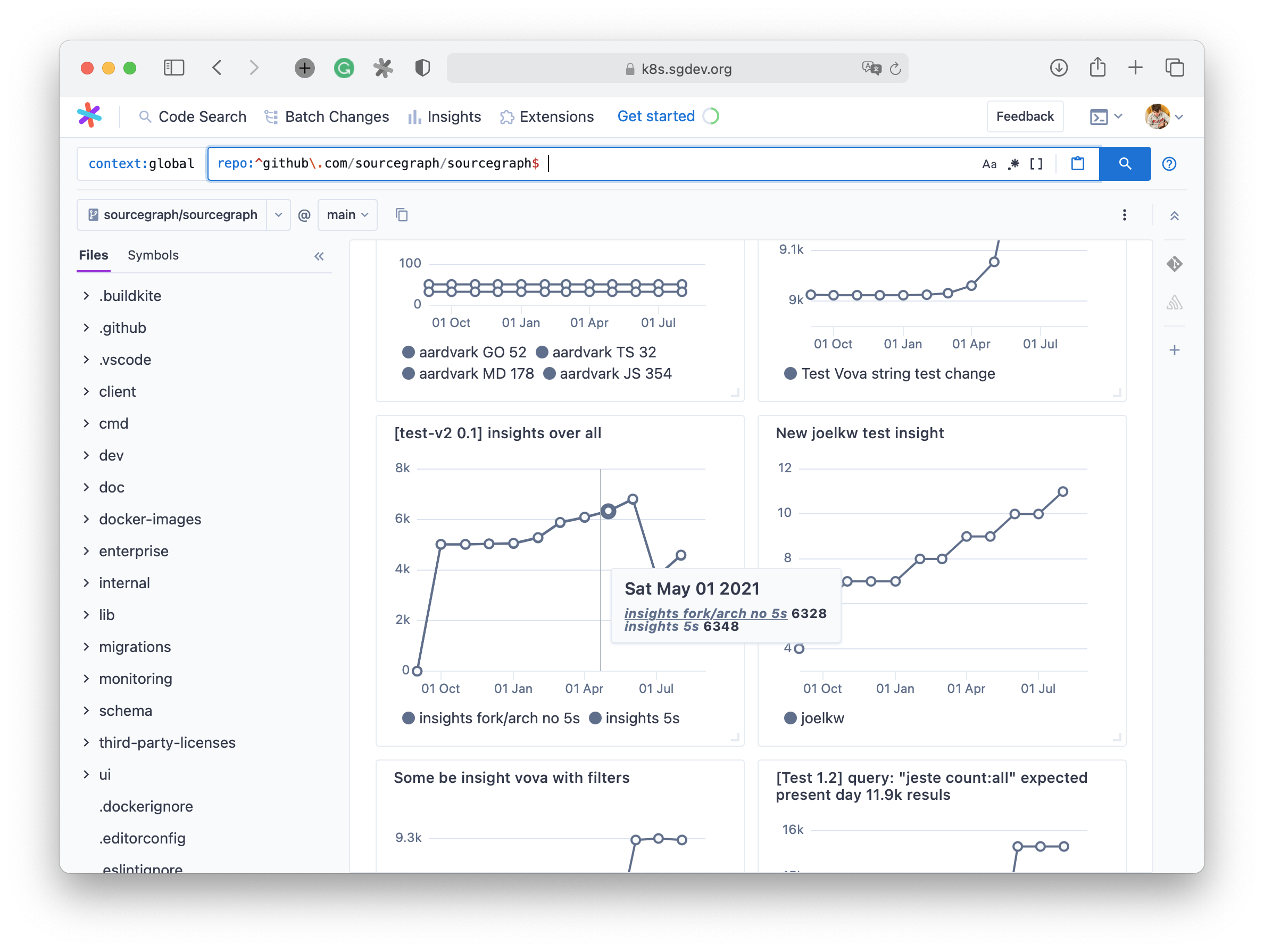Show Safari tab overview
1264x952 pixels.
[x=1174, y=68]
